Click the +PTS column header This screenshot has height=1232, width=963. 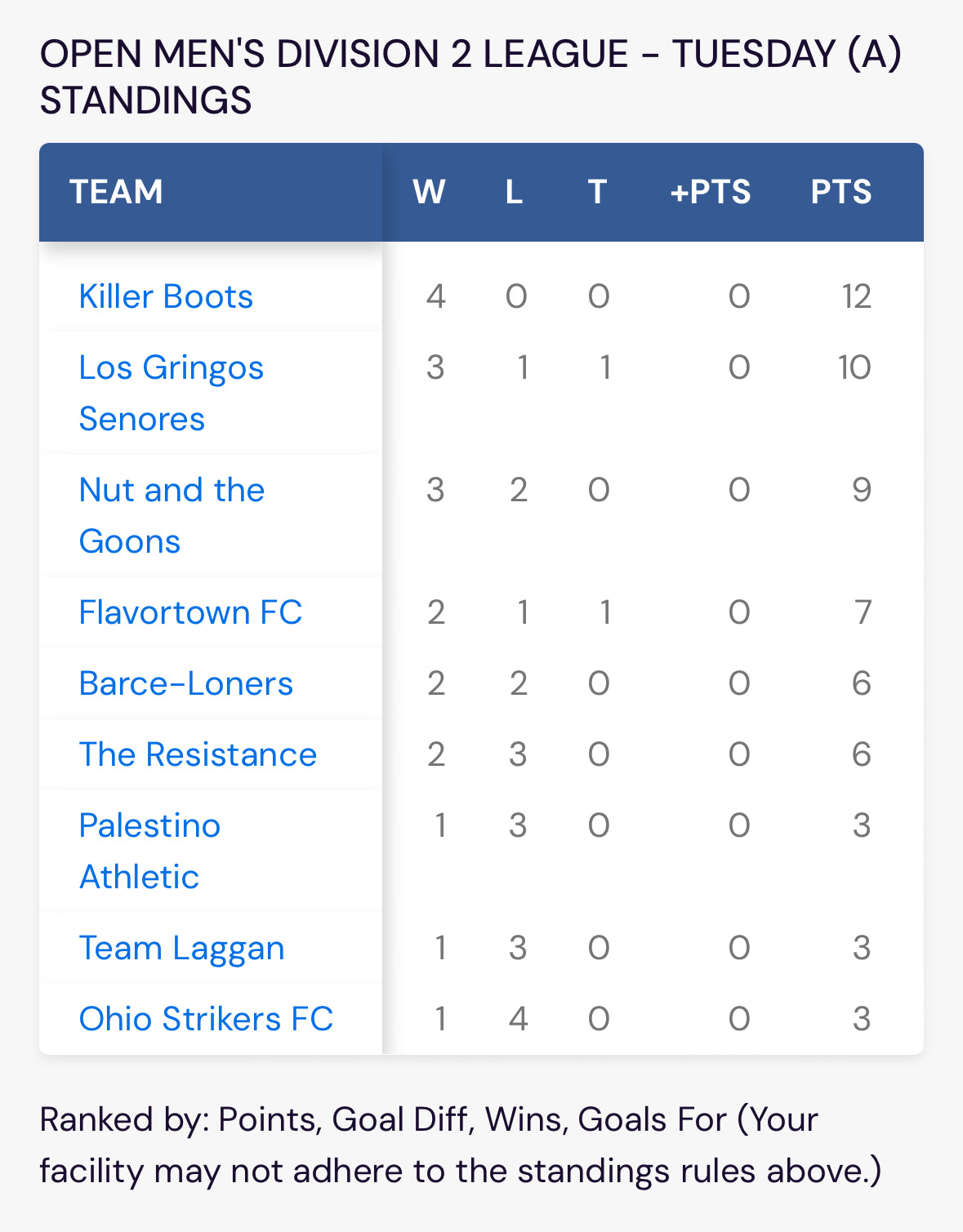pos(710,192)
